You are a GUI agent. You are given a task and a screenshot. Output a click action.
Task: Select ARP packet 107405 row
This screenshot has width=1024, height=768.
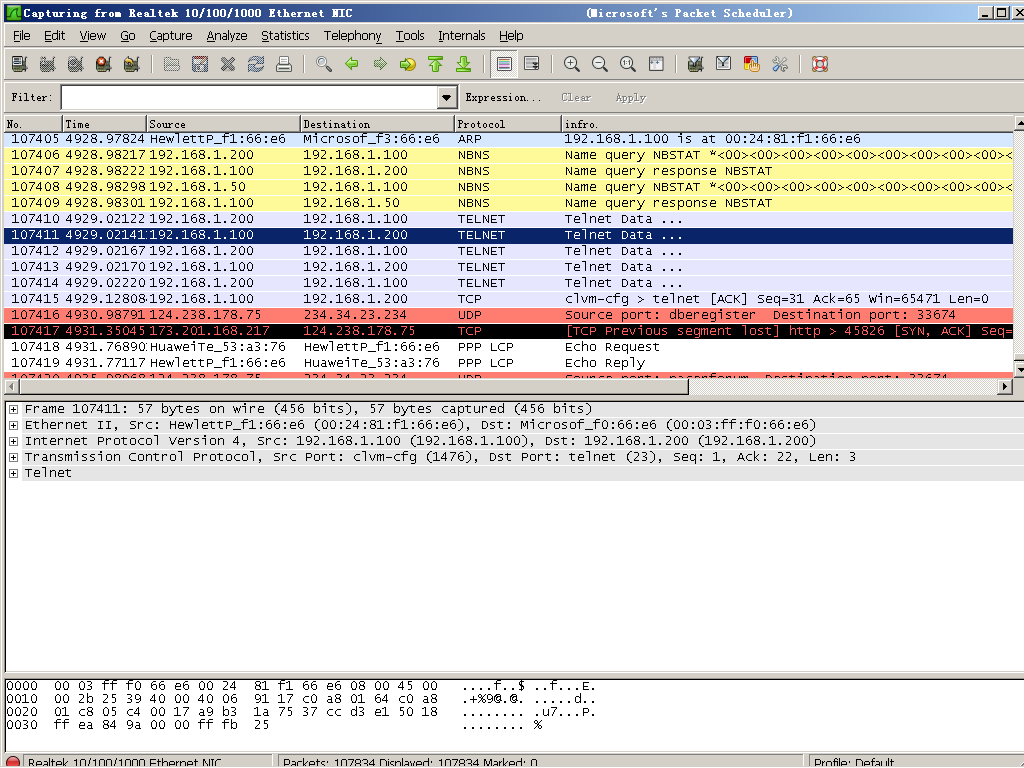[x=509, y=139]
